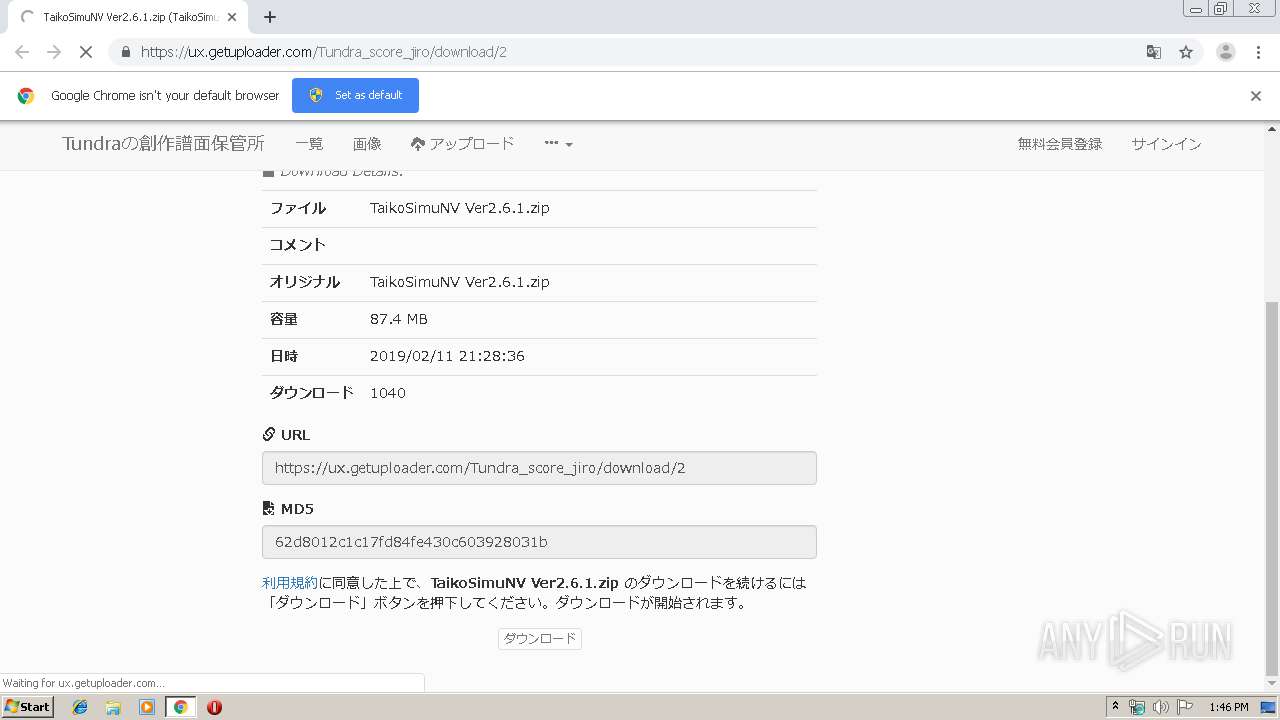This screenshot has width=1280, height=720.
Task: Open the Windows Start menu
Action: [27, 706]
